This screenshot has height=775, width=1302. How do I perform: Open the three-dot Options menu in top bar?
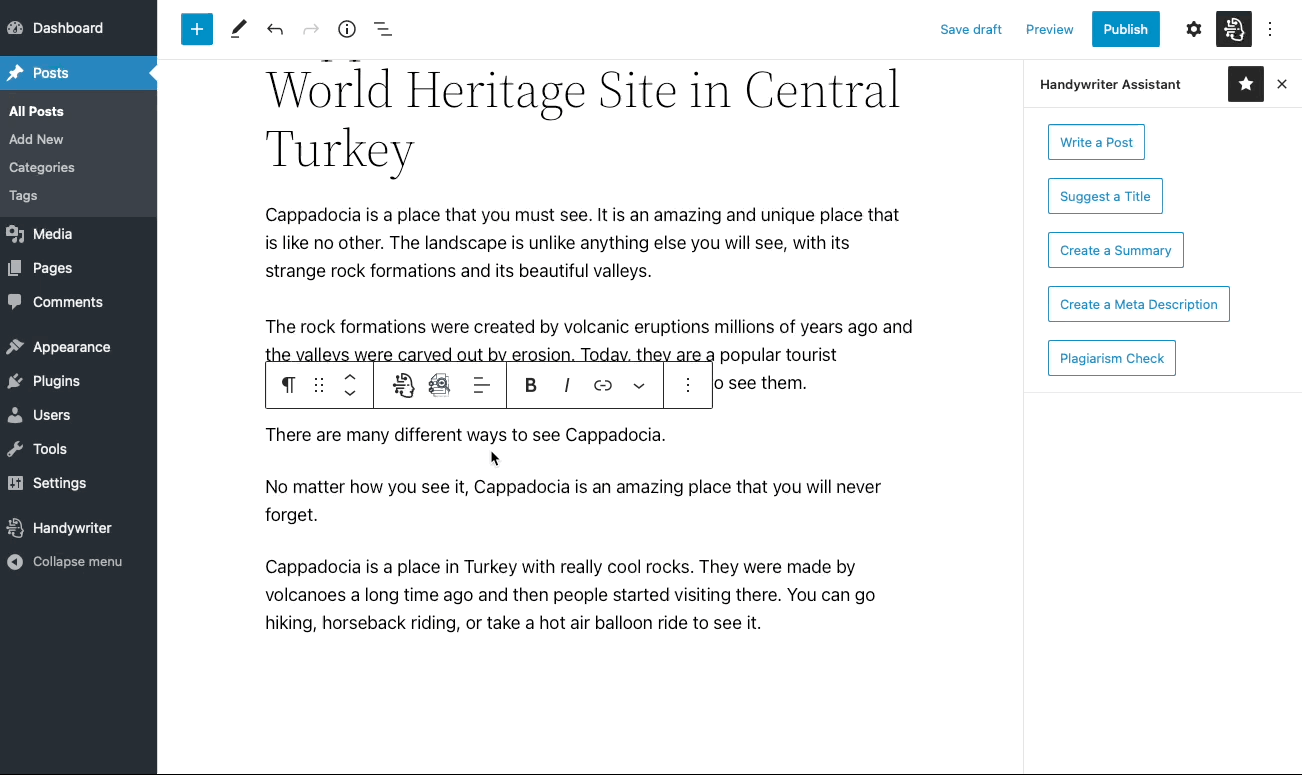[x=1270, y=29]
